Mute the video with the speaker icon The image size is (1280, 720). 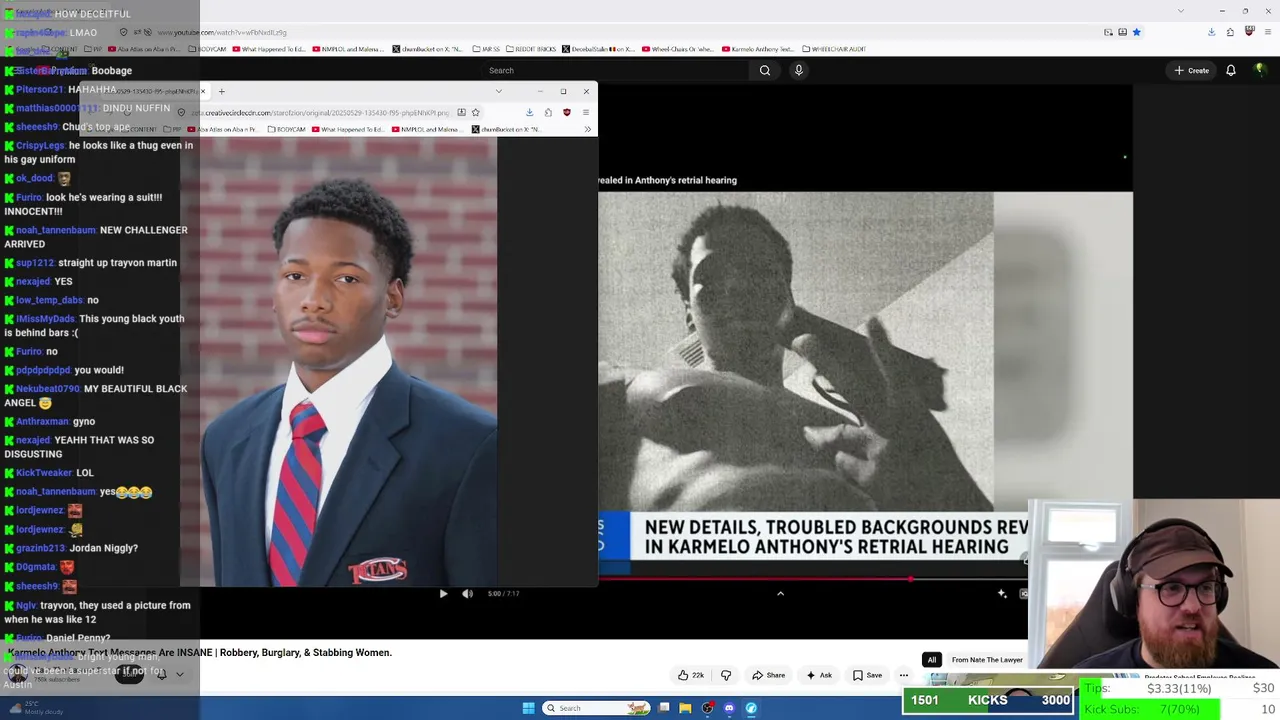click(467, 594)
